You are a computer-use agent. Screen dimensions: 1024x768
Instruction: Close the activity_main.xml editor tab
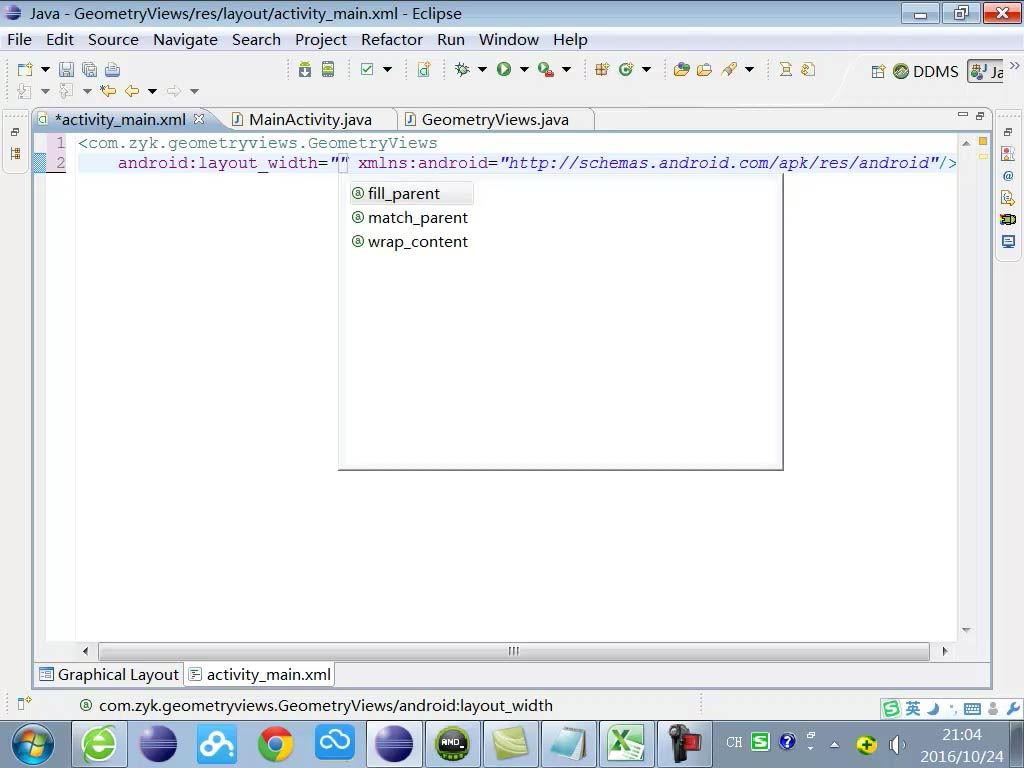199,119
